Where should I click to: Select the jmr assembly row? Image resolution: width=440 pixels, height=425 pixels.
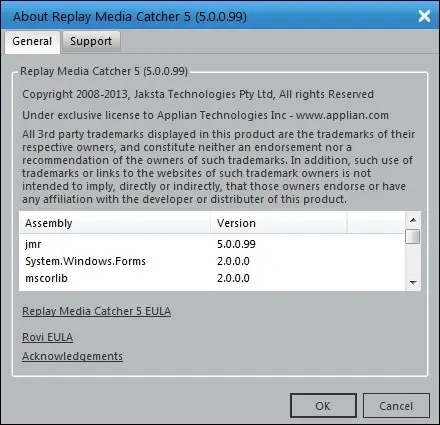tap(212, 244)
